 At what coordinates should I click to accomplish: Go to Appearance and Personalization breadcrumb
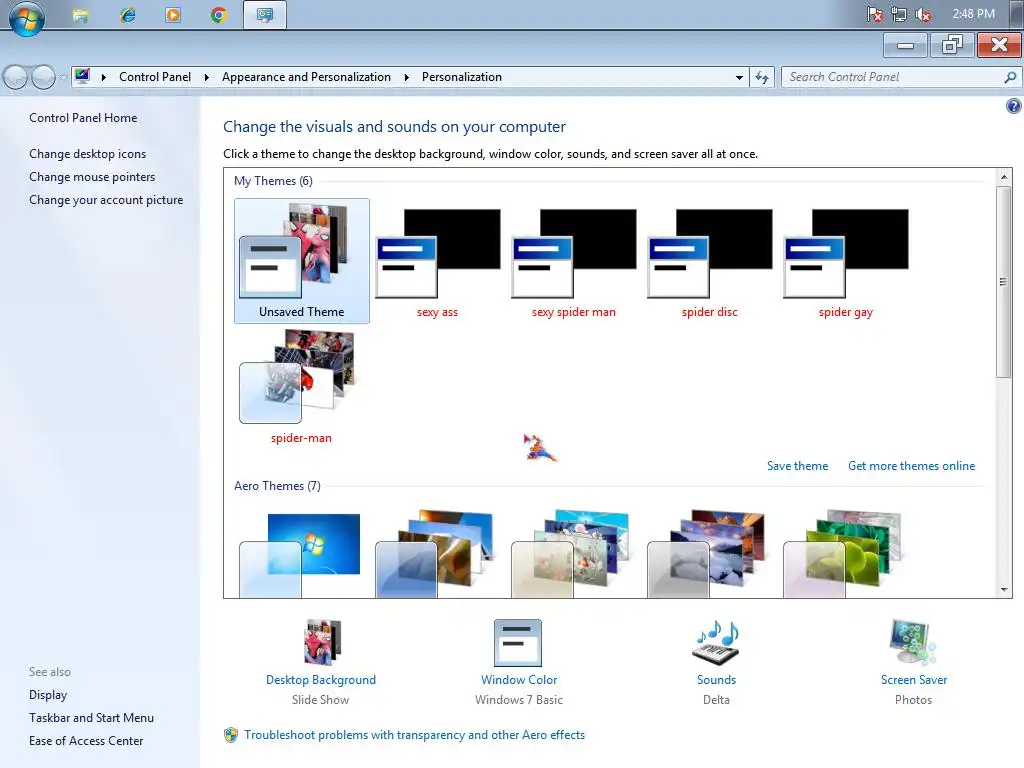pos(306,77)
